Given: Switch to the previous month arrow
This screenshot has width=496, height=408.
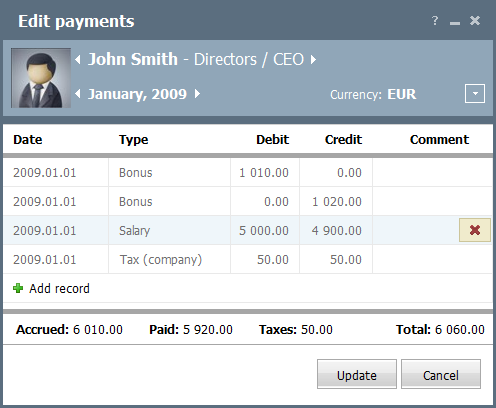Looking at the screenshot, I should [78, 94].
